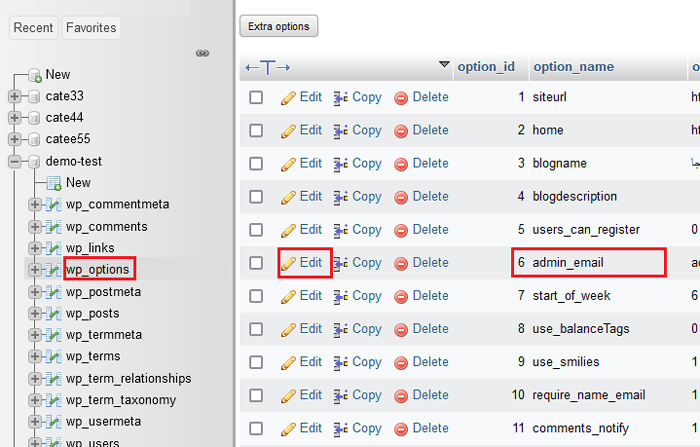700x447 pixels.
Task: Click the link/chain icon in navigation panel
Action: 202,53
